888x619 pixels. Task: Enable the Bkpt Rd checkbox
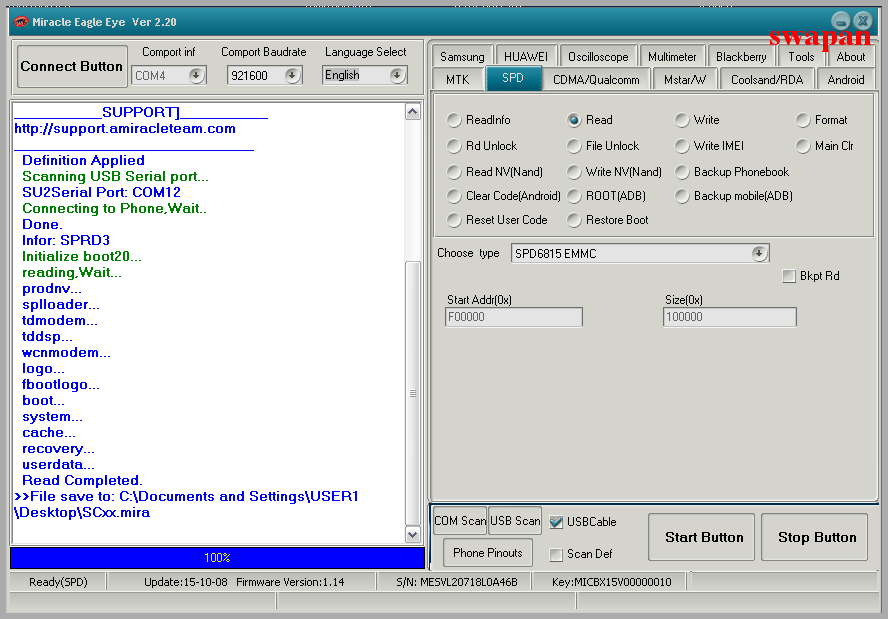pos(789,276)
